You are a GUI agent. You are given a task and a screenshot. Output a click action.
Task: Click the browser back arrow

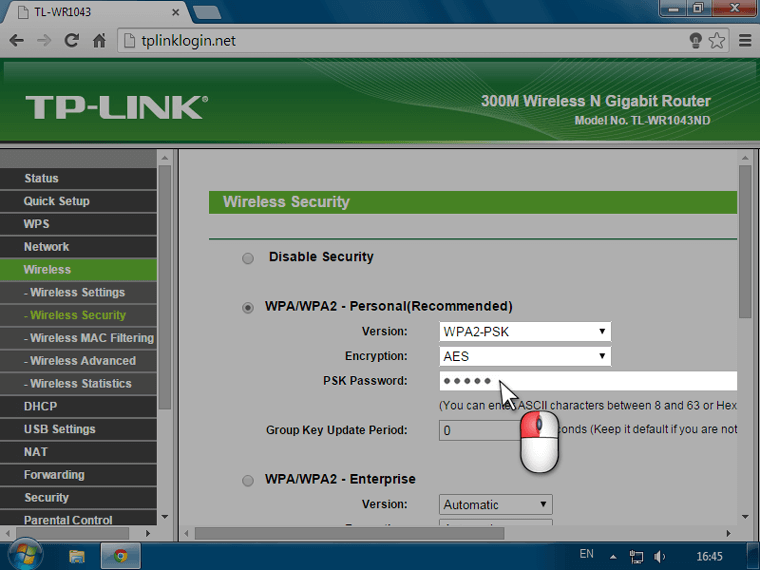click(x=16, y=41)
